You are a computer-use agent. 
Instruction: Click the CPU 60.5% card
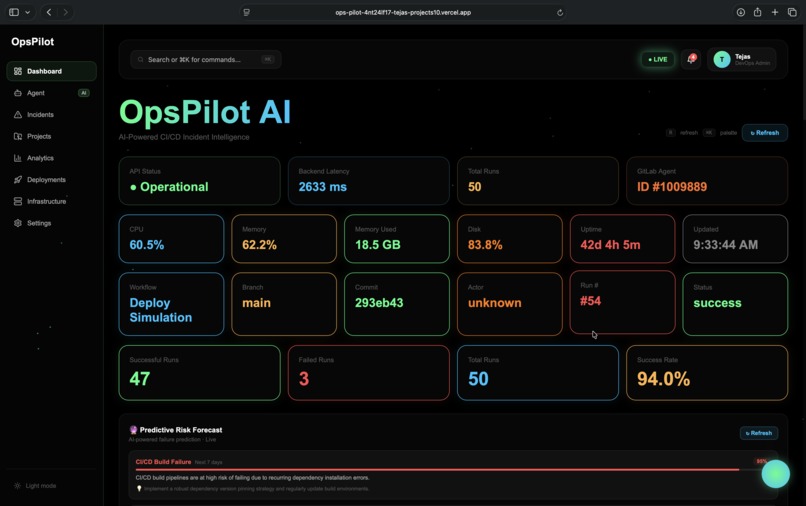[171, 239]
